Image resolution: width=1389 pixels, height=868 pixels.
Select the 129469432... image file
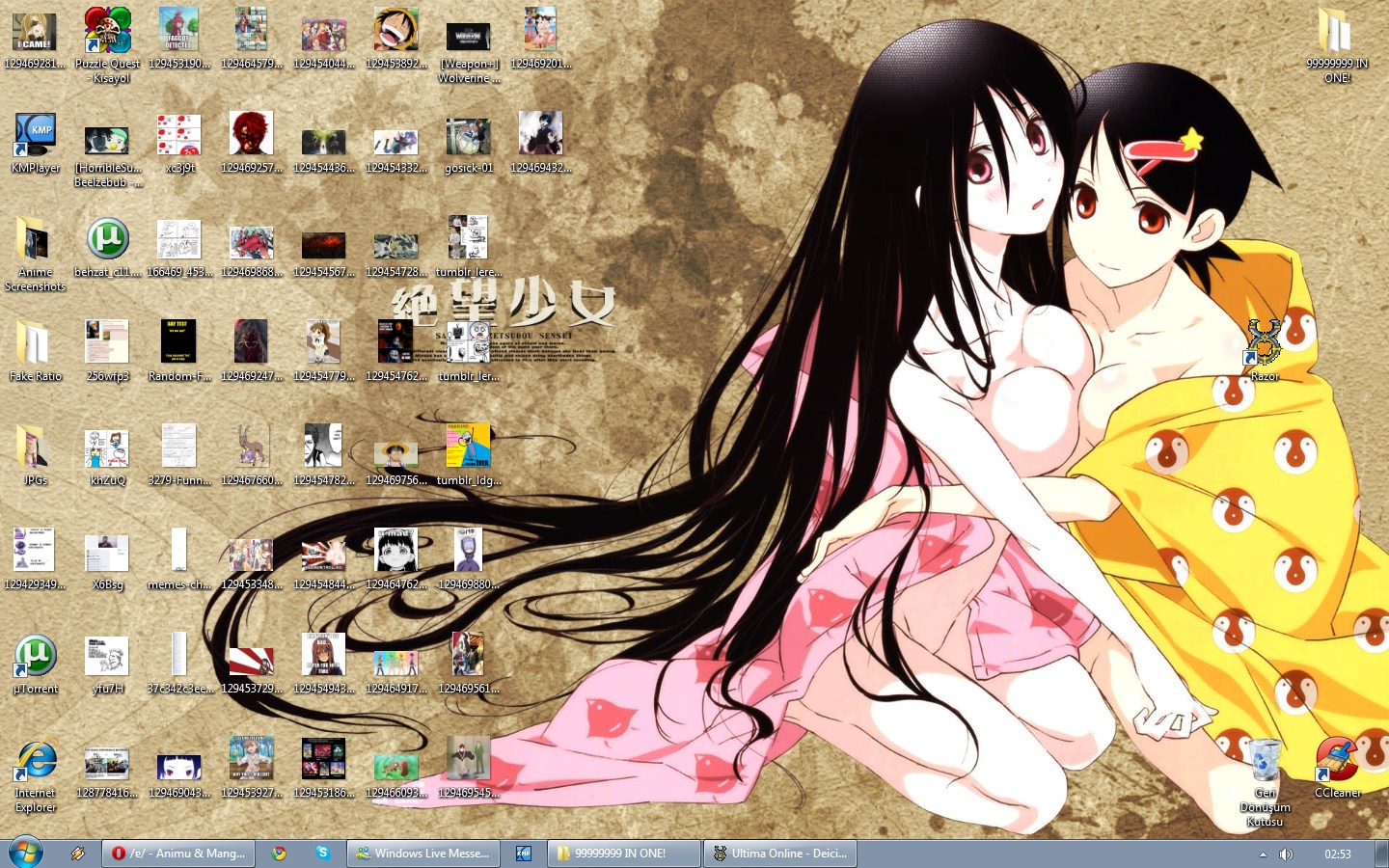tap(541, 135)
